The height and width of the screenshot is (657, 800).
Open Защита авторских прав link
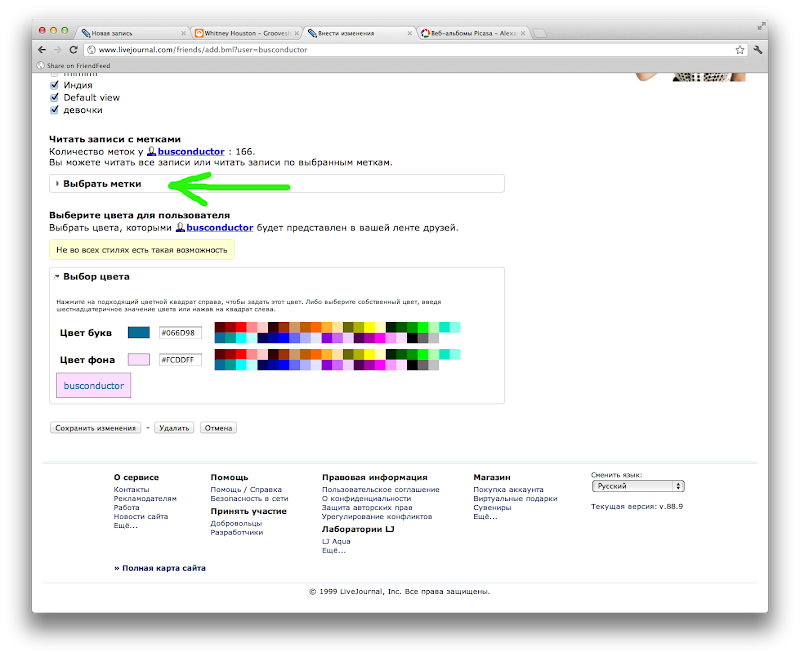click(367, 508)
